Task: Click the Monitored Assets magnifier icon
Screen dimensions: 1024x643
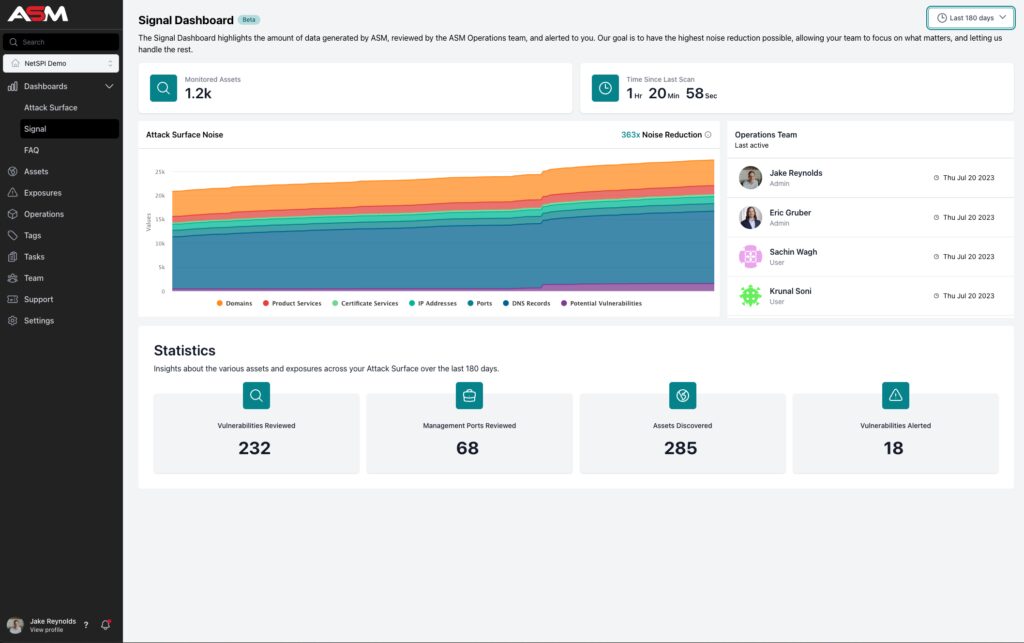Action: point(163,87)
